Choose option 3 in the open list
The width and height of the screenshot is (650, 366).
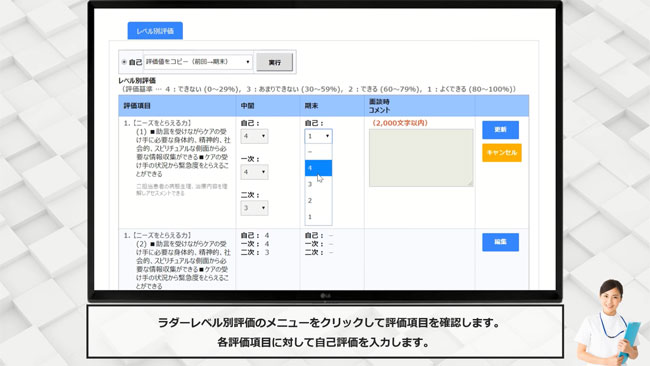(x=318, y=184)
